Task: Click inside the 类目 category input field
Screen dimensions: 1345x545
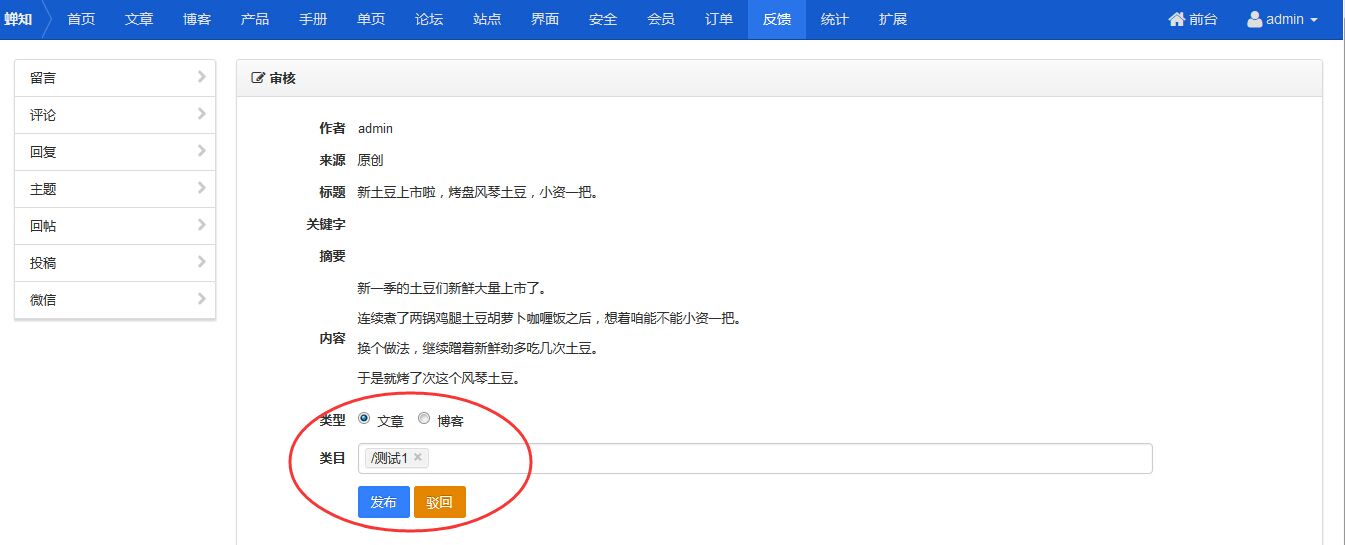Action: (755, 458)
